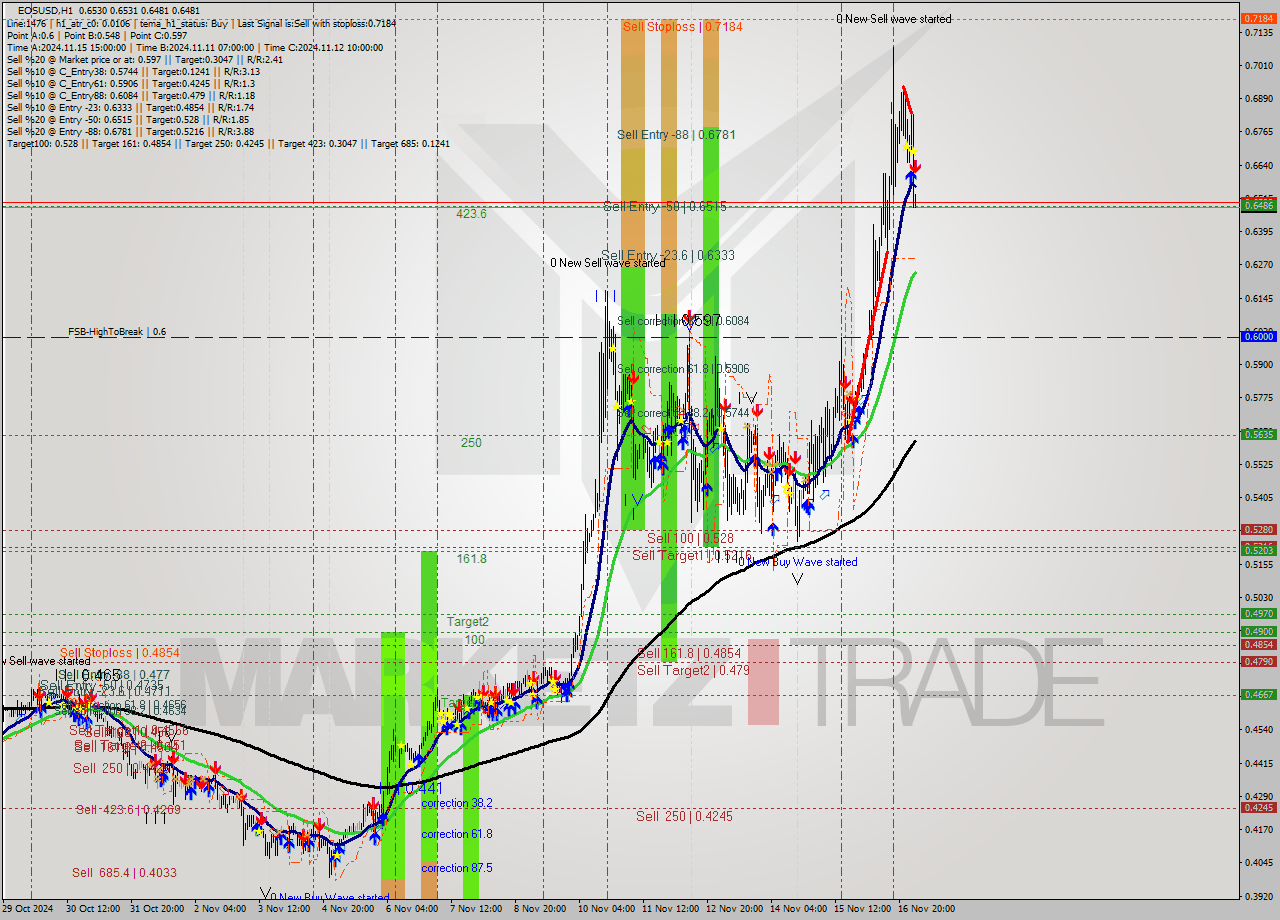Click the '423.6' Fibonacci level label
The width and height of the screenshot is (1280, 920).
[471, 214]
